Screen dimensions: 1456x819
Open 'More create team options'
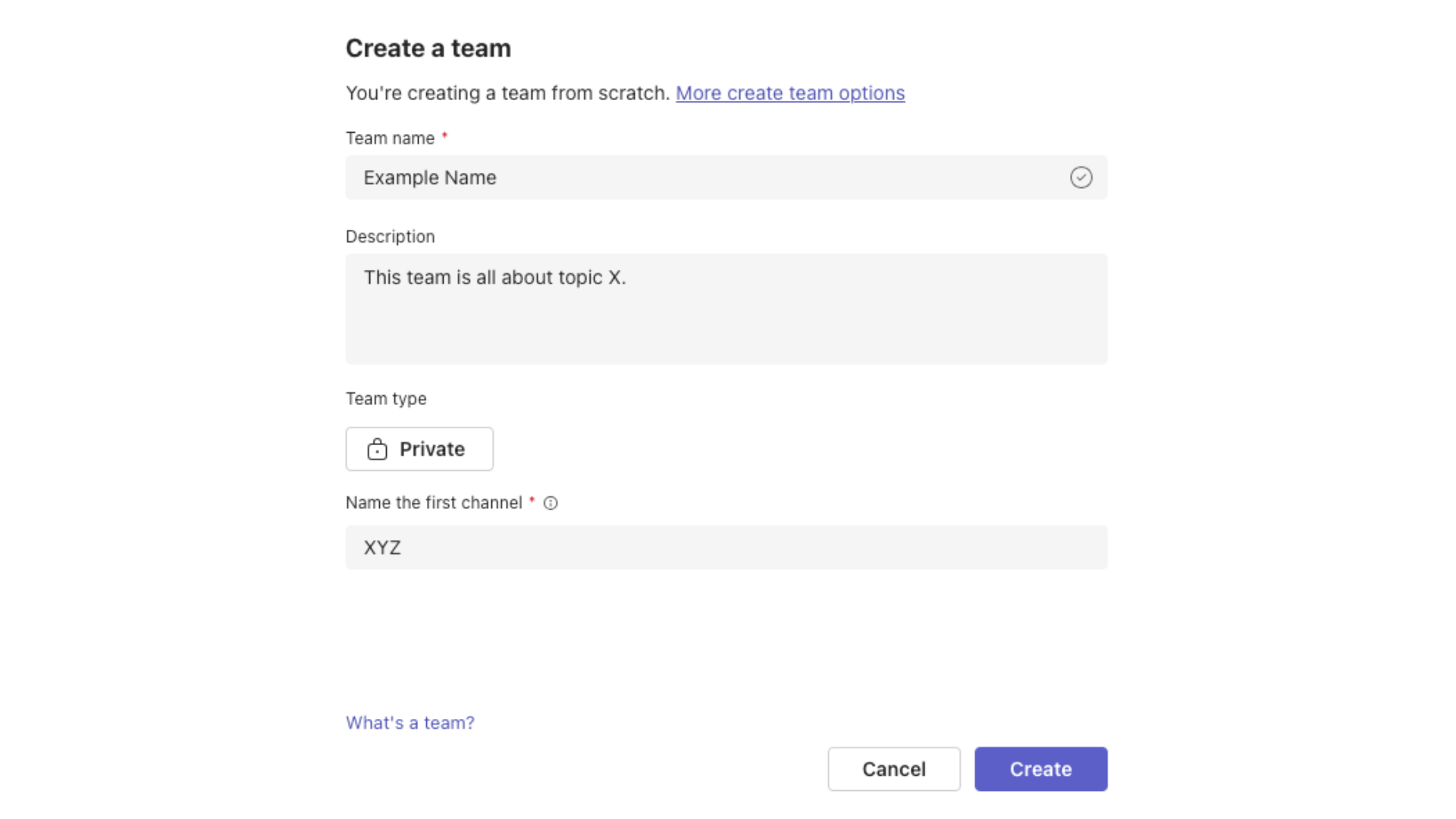point(790,93)
